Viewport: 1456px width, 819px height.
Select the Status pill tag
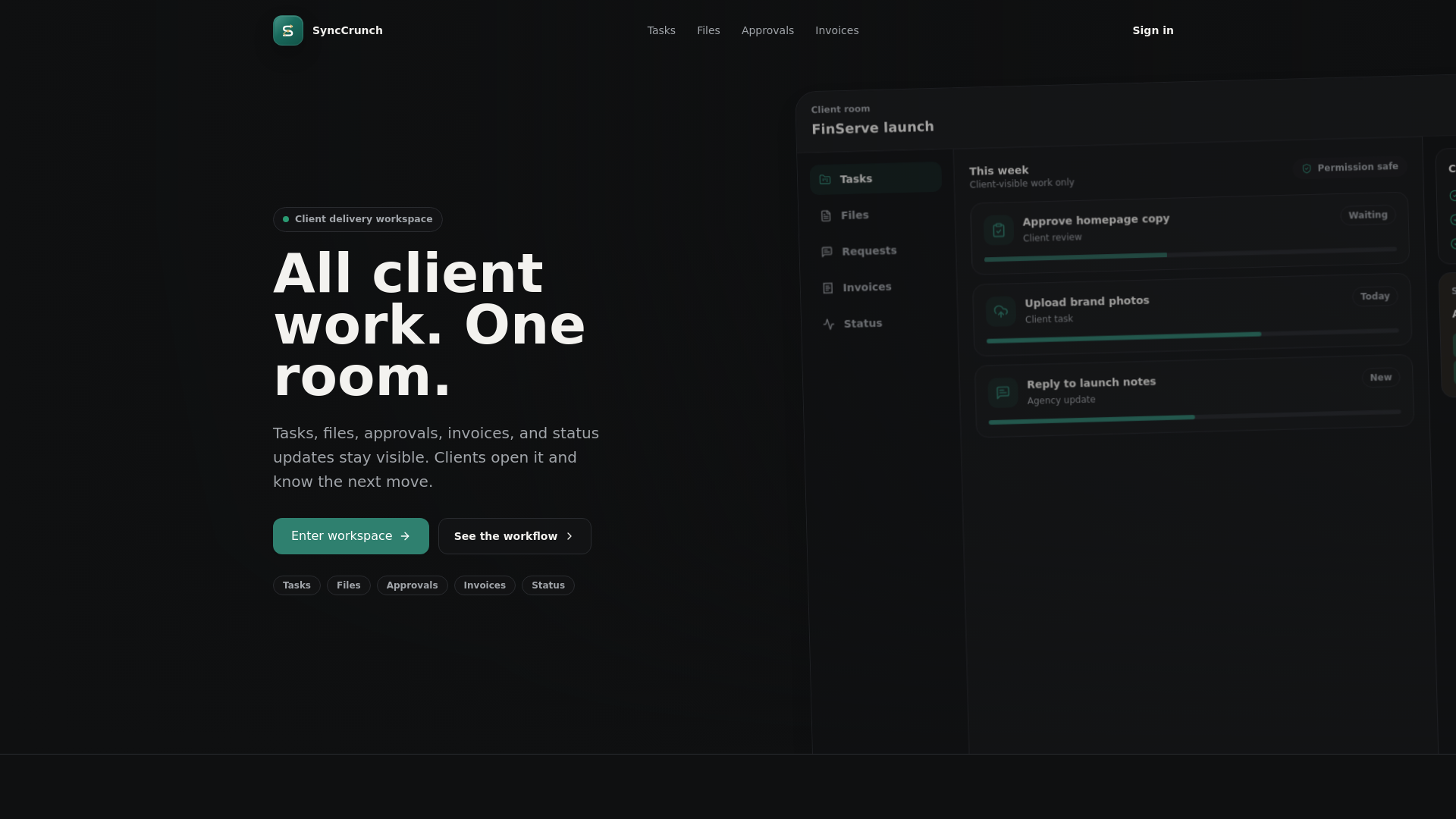tap(548, 585)
